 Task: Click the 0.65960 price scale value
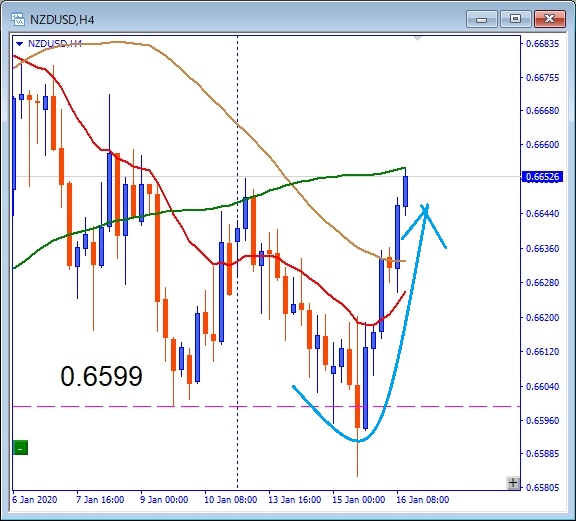543,420
